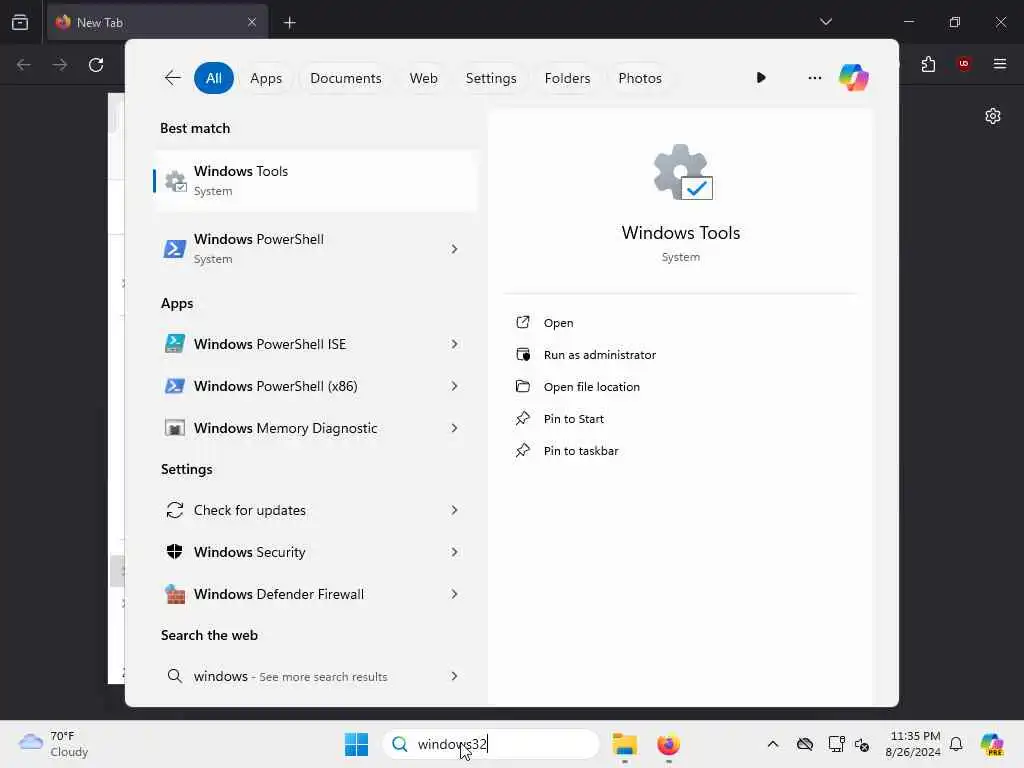Viewport: 1024px width, 768px height.
Task: Close the New Tab tab
Action: click(x=251, y=22)
